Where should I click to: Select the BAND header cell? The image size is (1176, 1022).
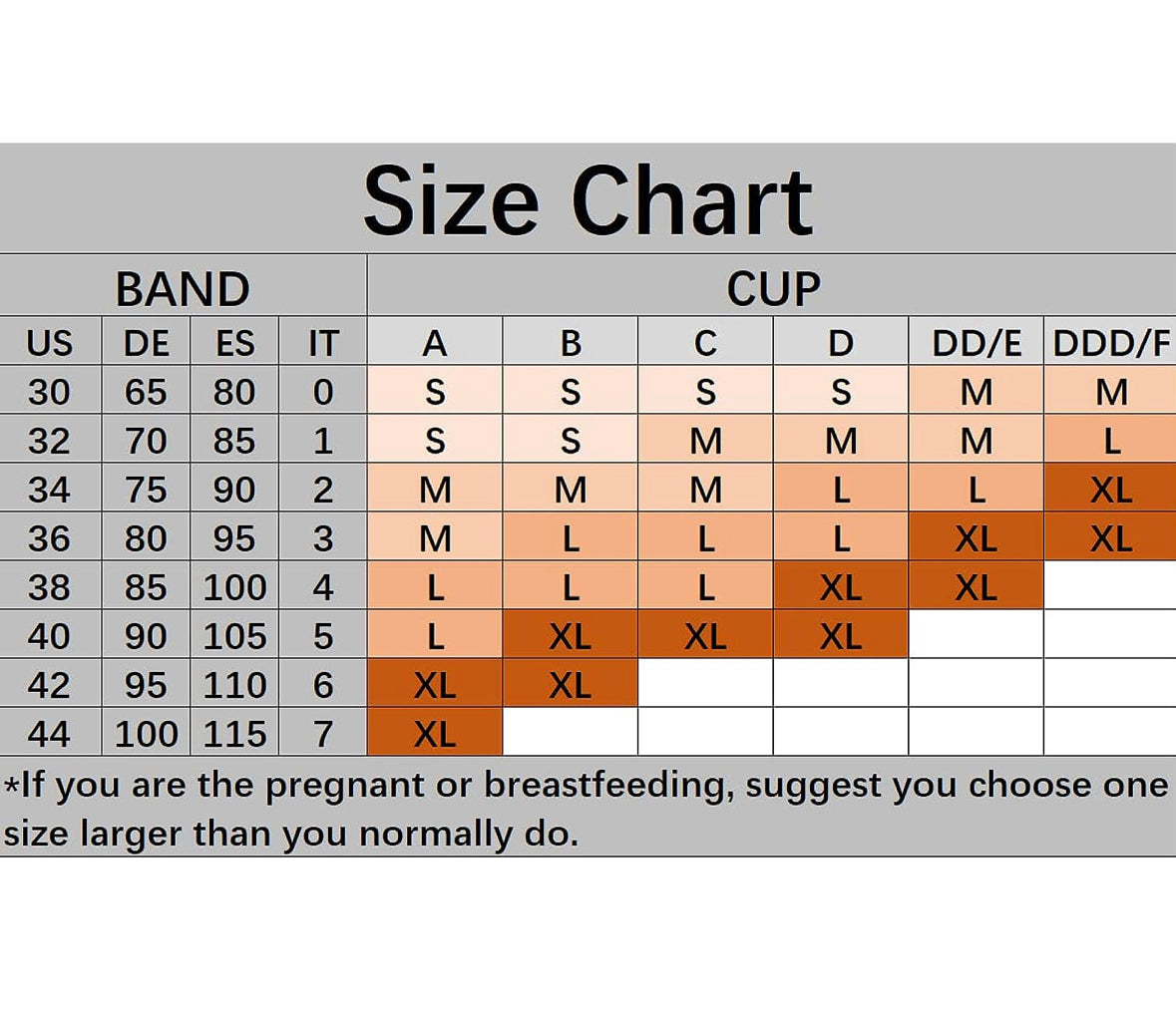[183, 289]
